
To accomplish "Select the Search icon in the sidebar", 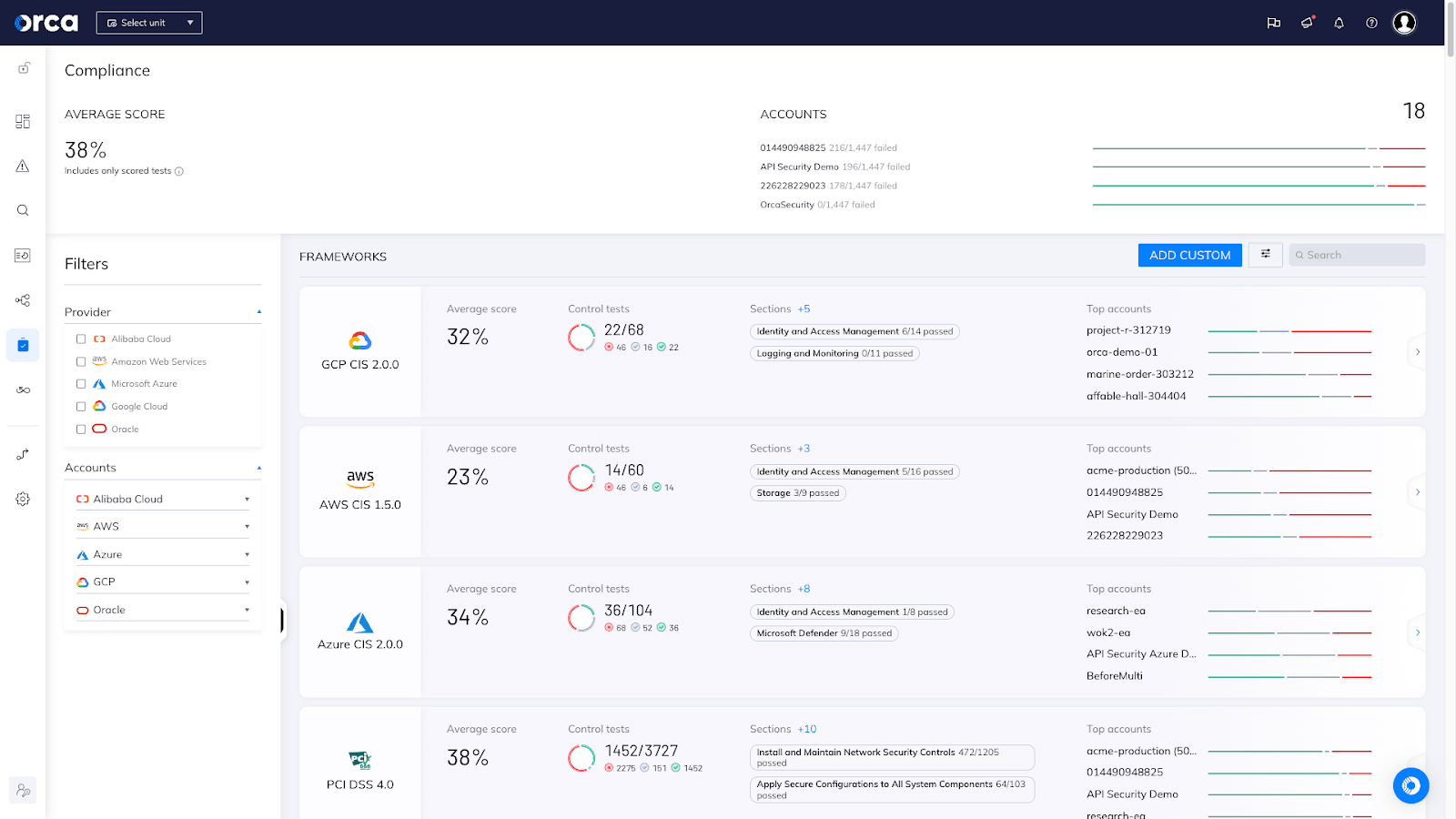I will coord(23,210).
